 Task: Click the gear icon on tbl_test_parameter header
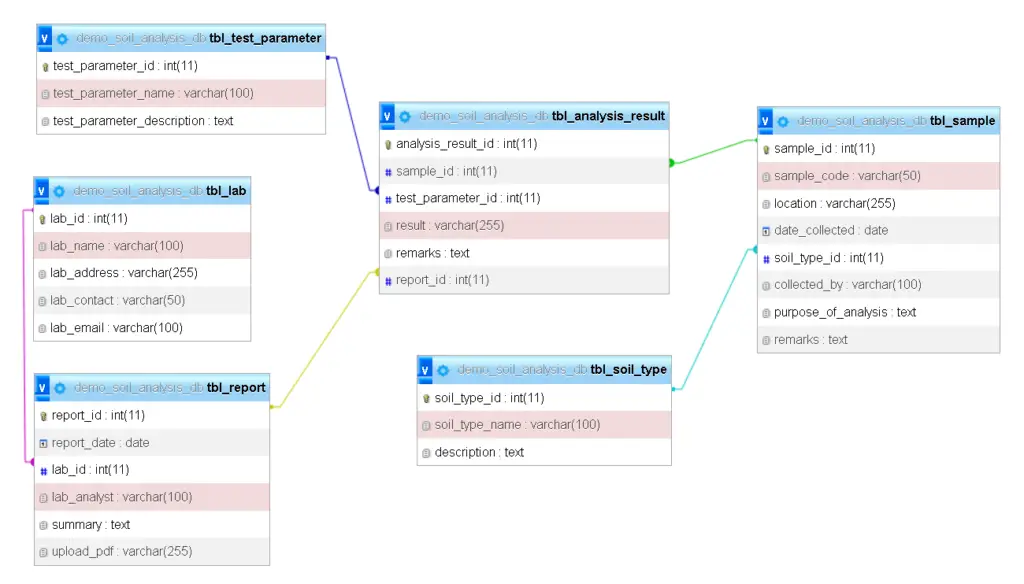(62, 37)
